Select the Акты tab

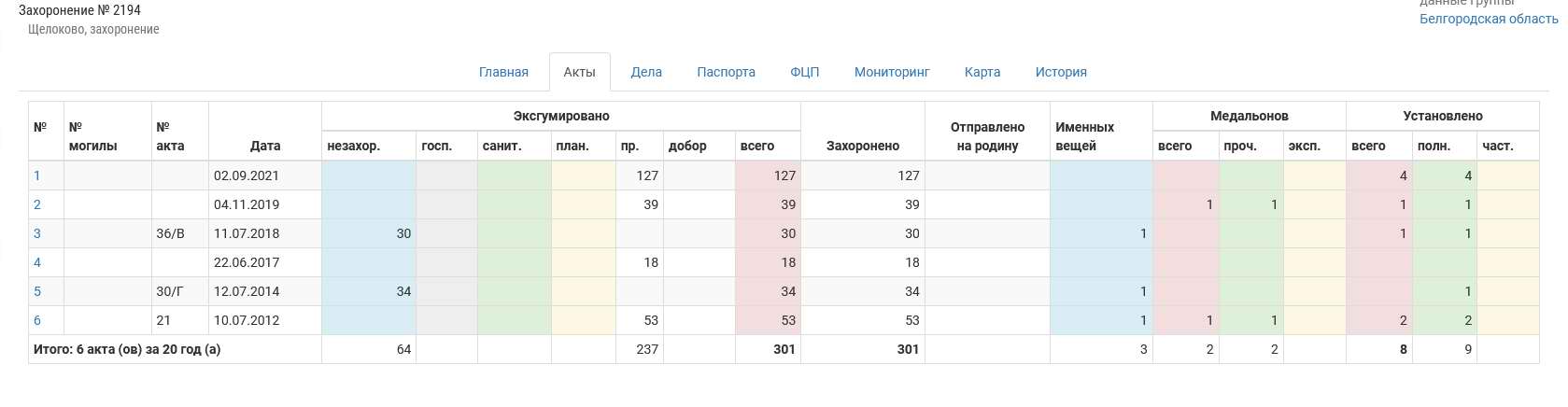(579, 72)
